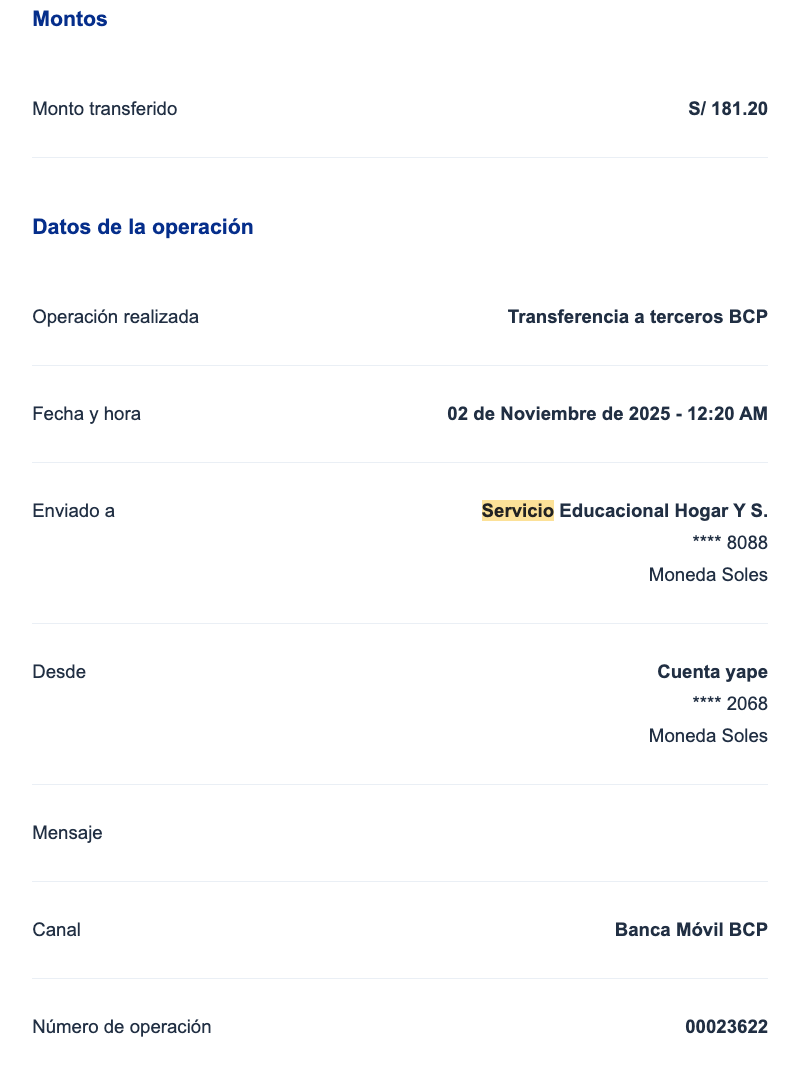This screenshot has height=1070, width=802.
Task: Select the Monto transferido label
Action: coord(105,109)
